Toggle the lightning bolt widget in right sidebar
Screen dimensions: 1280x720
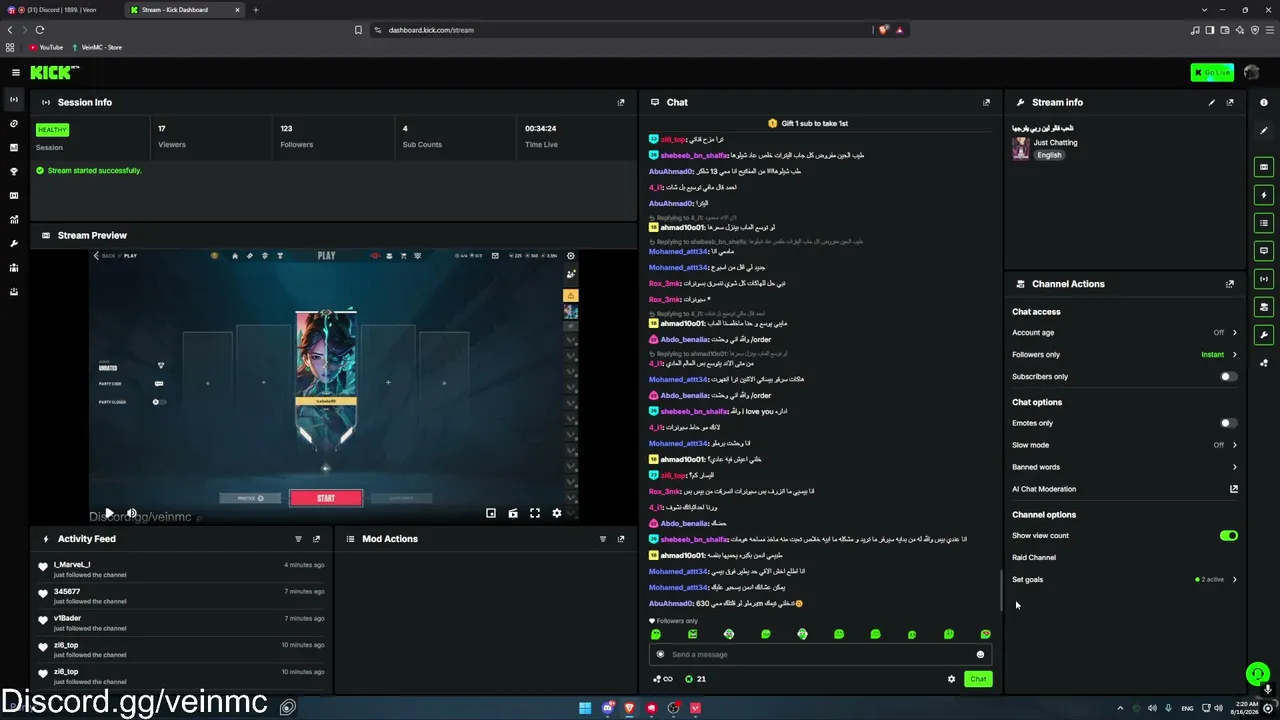click(x=1264, y=195)
